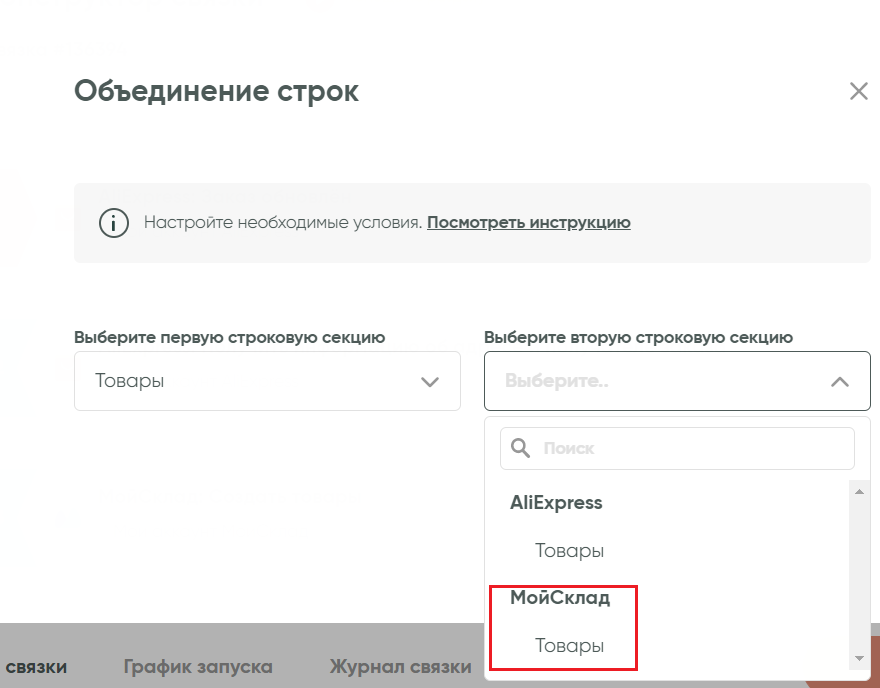This screenshot has width=880, height=688.
Task: Switch to the График запуска tab
Action: pos(198,666)
